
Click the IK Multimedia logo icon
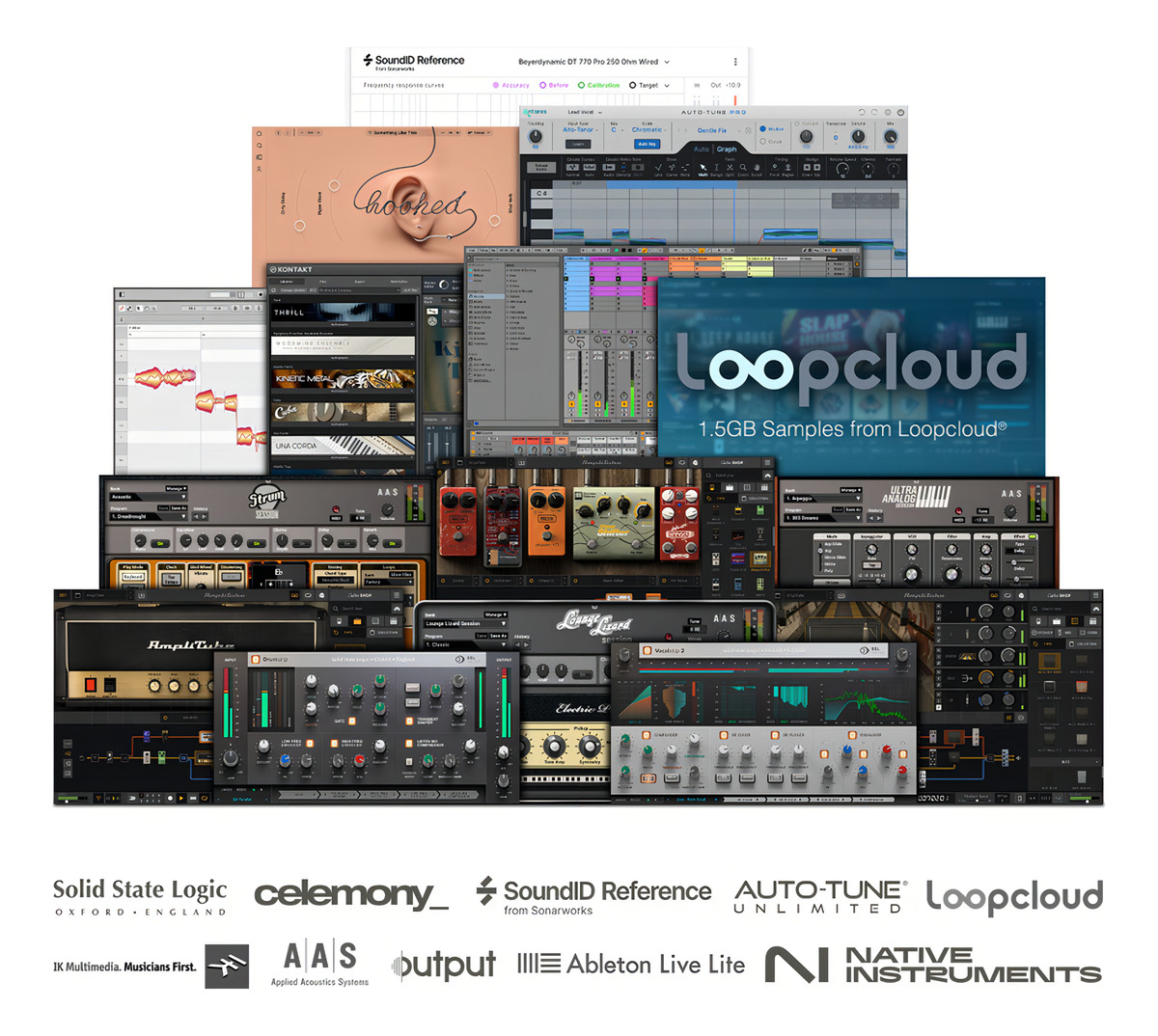pos(227,967)
